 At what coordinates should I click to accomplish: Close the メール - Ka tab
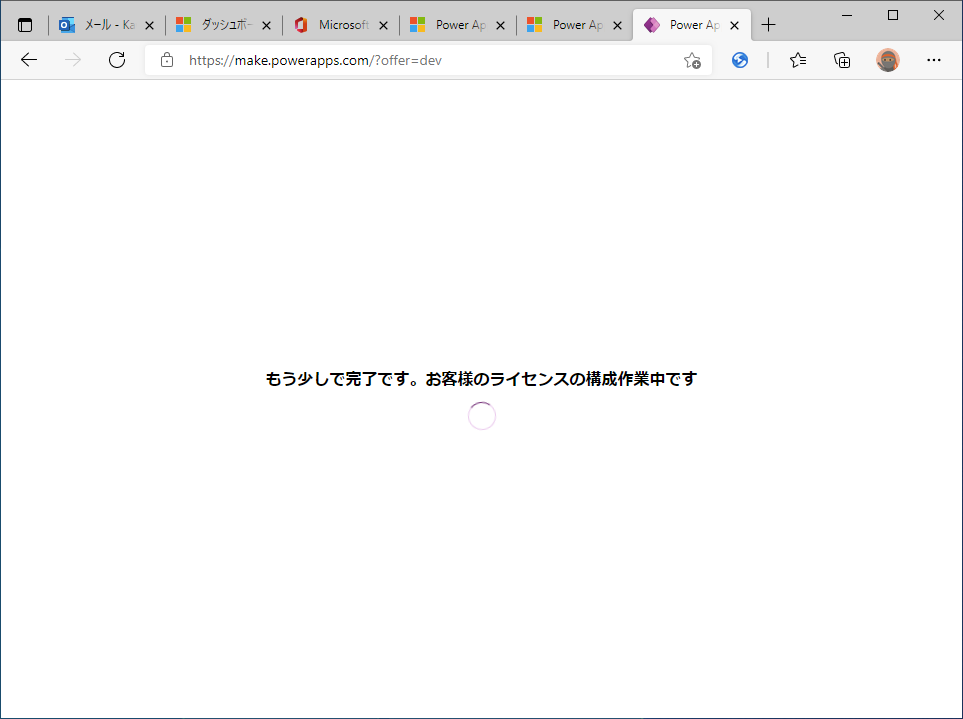coord(149,25)
